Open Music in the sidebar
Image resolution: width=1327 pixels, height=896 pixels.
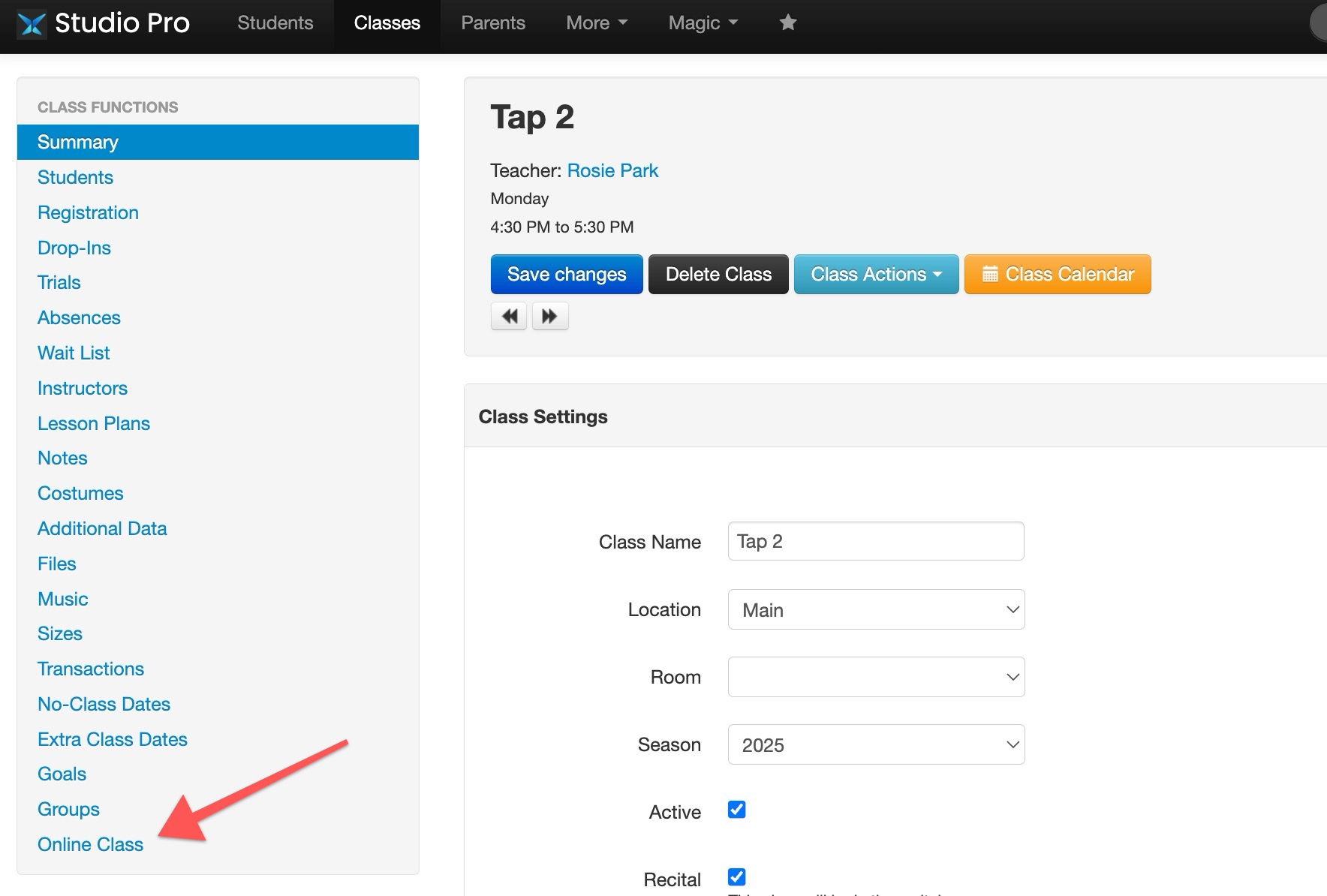63,599
